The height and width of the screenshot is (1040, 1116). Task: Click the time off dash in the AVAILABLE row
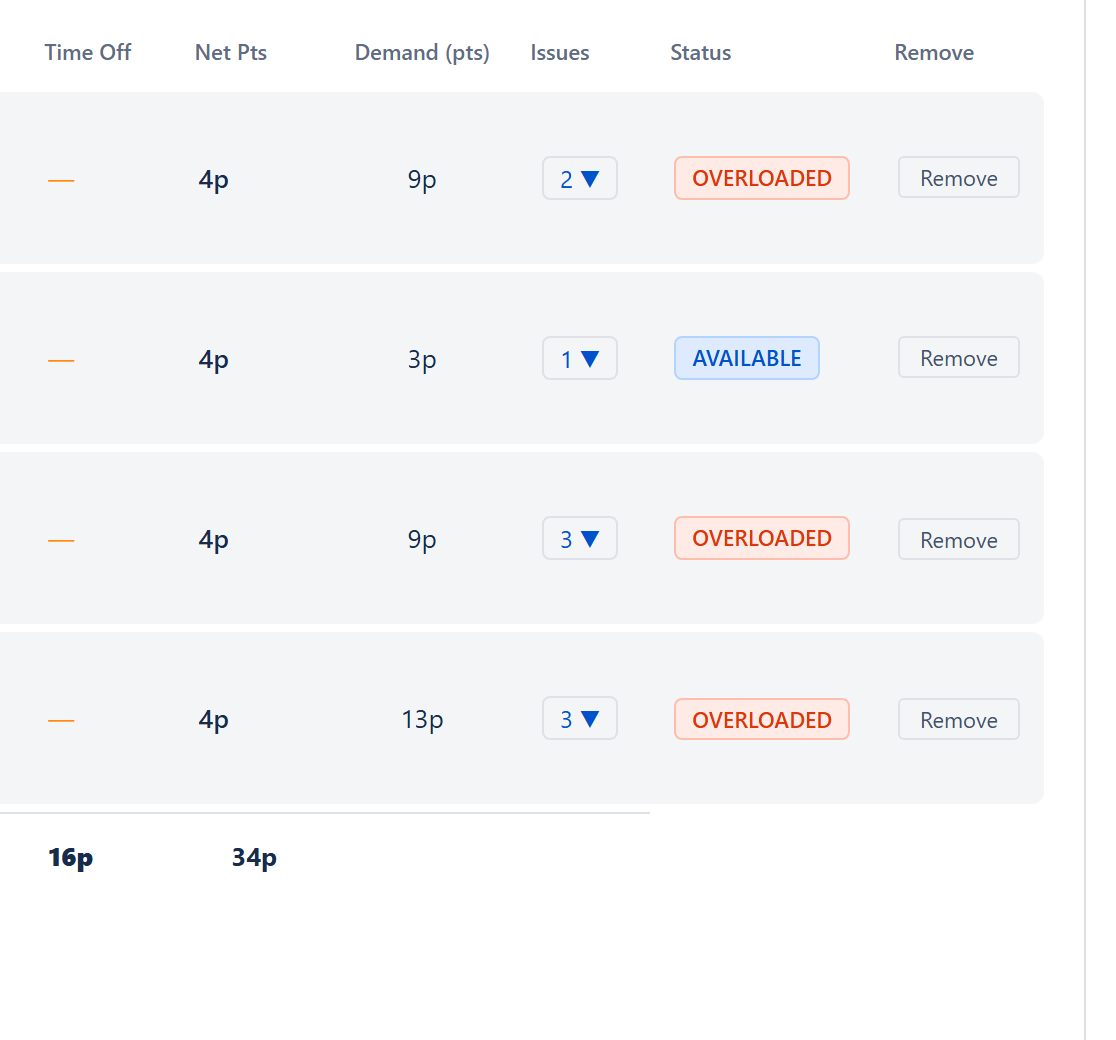click(61, 361)
